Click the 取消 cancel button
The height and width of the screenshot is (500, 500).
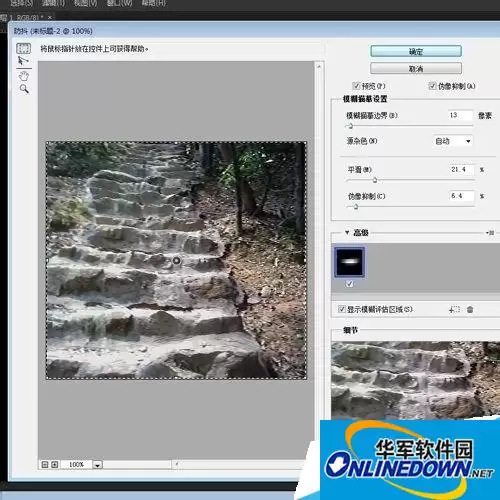[416, 69]
